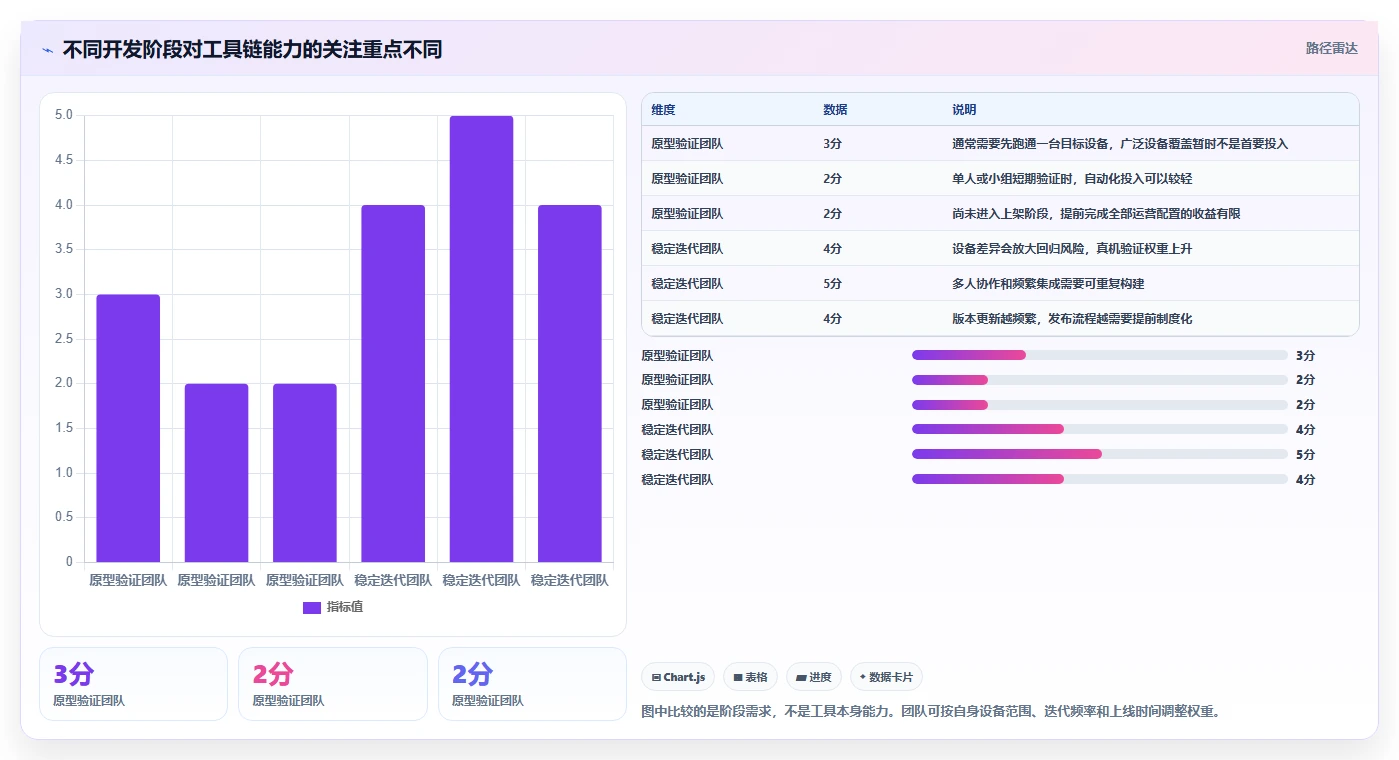Click the lightning icon beside the page title
Viewport: 1399px width, 760px height.
point(47,50)
